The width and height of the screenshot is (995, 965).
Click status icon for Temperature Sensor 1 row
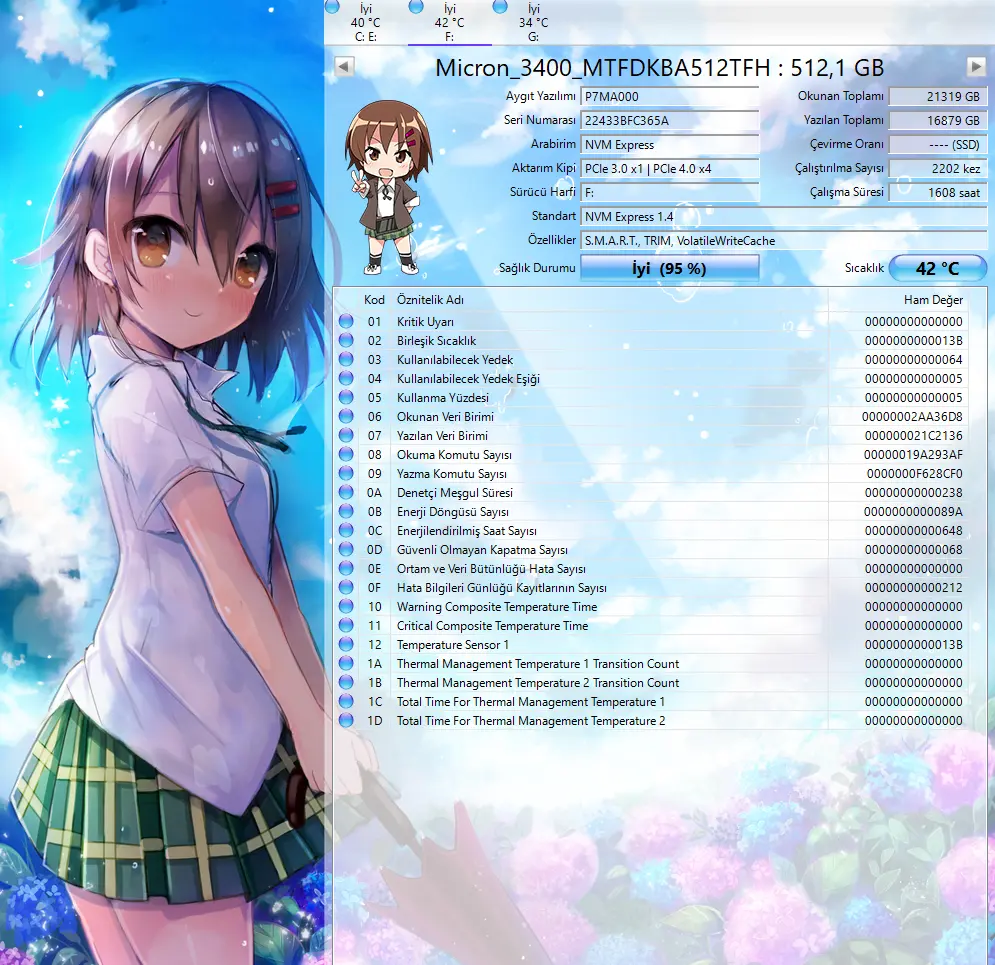(346, 645)
